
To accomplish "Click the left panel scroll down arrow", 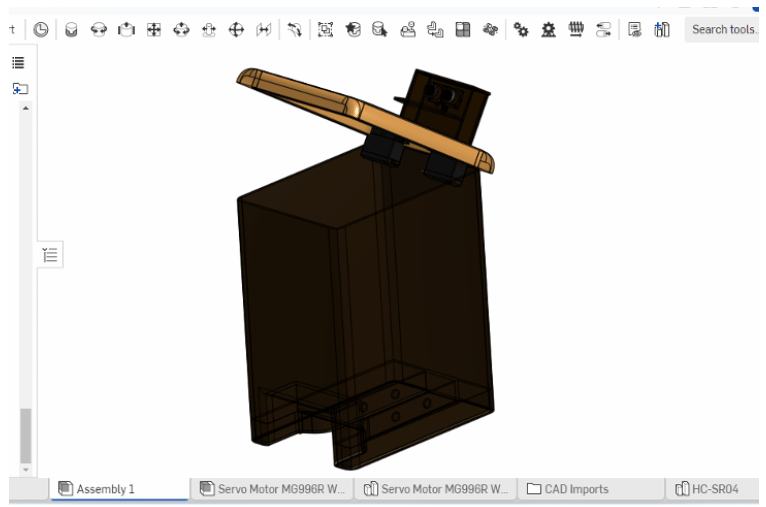I will (25, 469).
